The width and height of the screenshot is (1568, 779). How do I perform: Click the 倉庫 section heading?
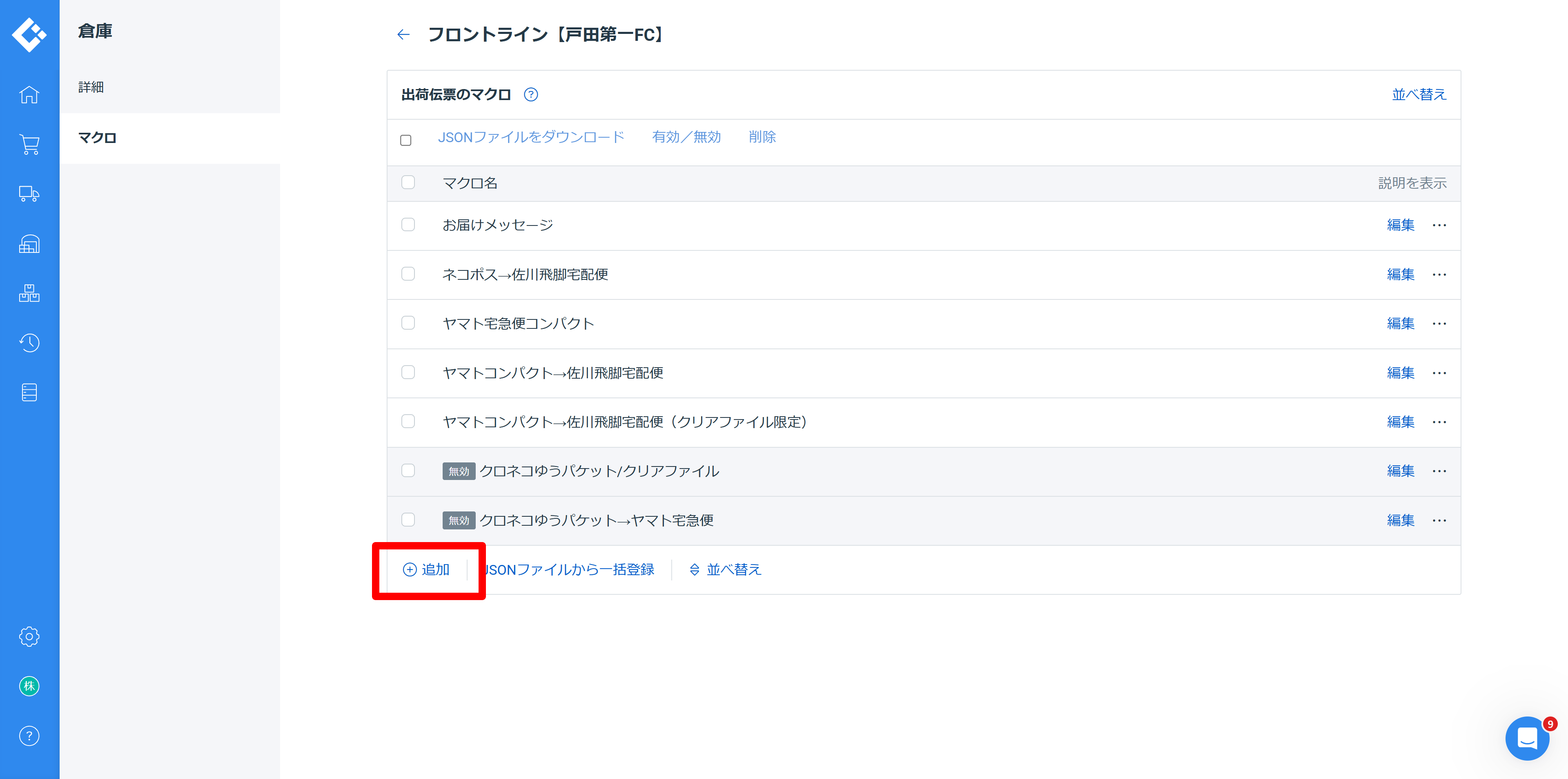95,31
